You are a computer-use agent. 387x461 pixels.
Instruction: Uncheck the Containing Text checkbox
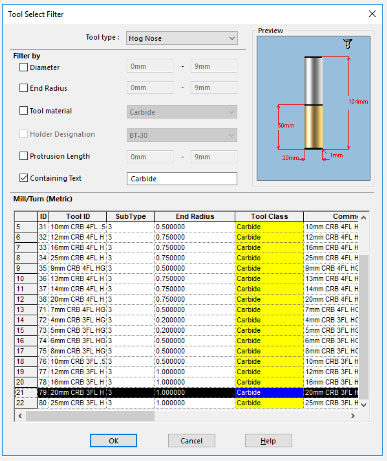tap(23, 178)
